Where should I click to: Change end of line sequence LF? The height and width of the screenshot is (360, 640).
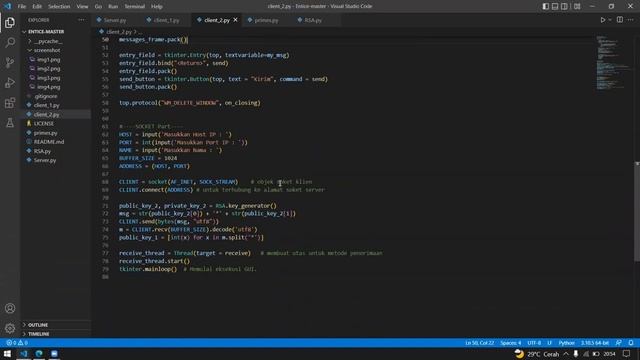(549, 342)
